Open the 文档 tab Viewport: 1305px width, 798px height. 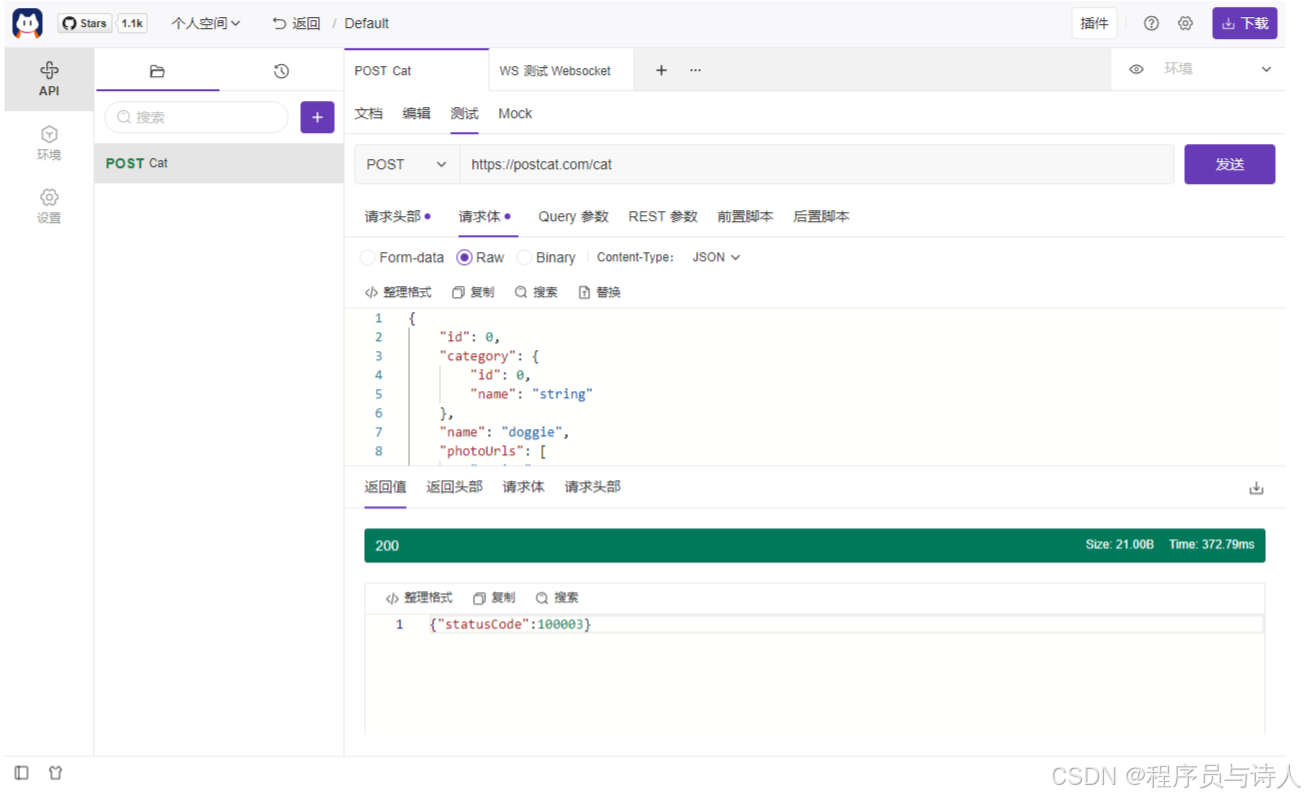[368, 113]
